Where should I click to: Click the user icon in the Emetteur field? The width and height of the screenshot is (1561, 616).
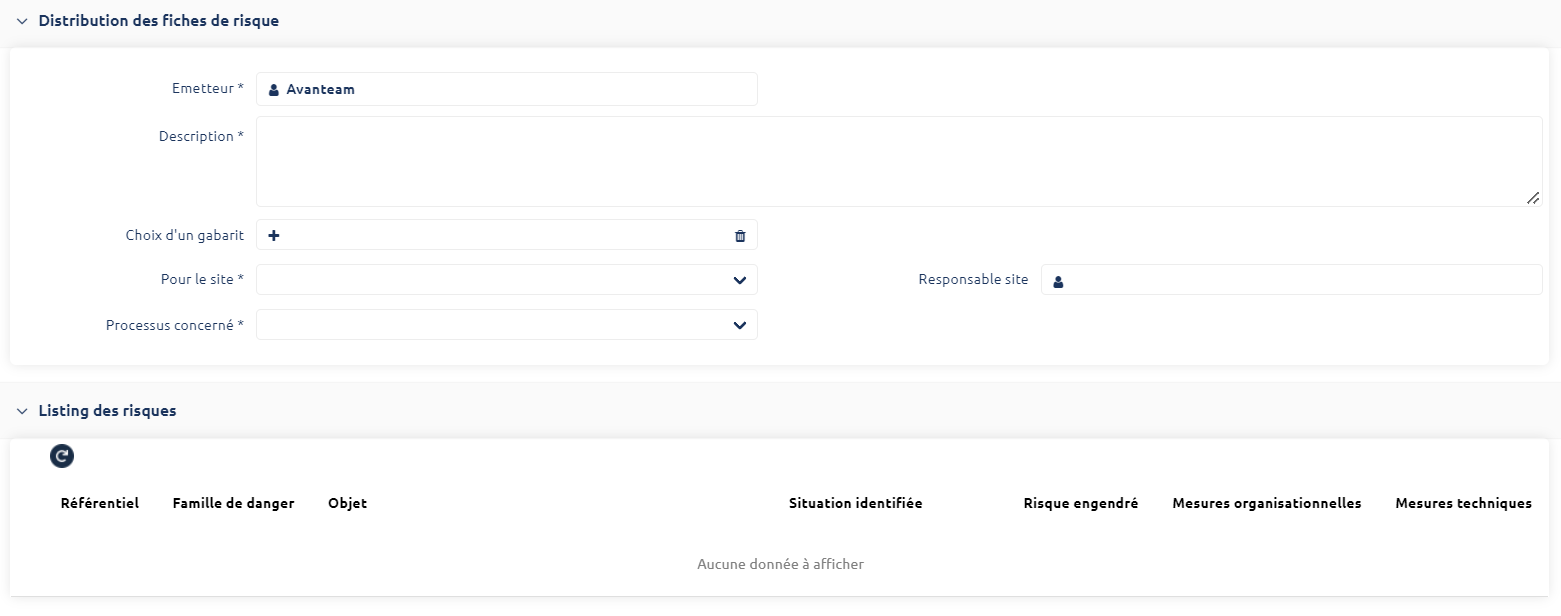pyautogui.click(x=273, y=89)
